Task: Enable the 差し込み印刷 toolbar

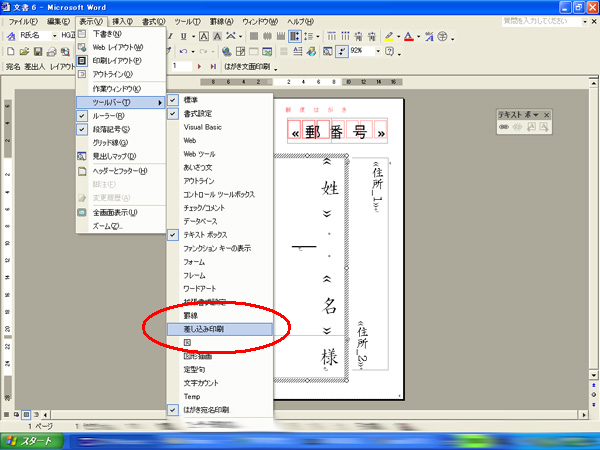Action: (220, 329)
